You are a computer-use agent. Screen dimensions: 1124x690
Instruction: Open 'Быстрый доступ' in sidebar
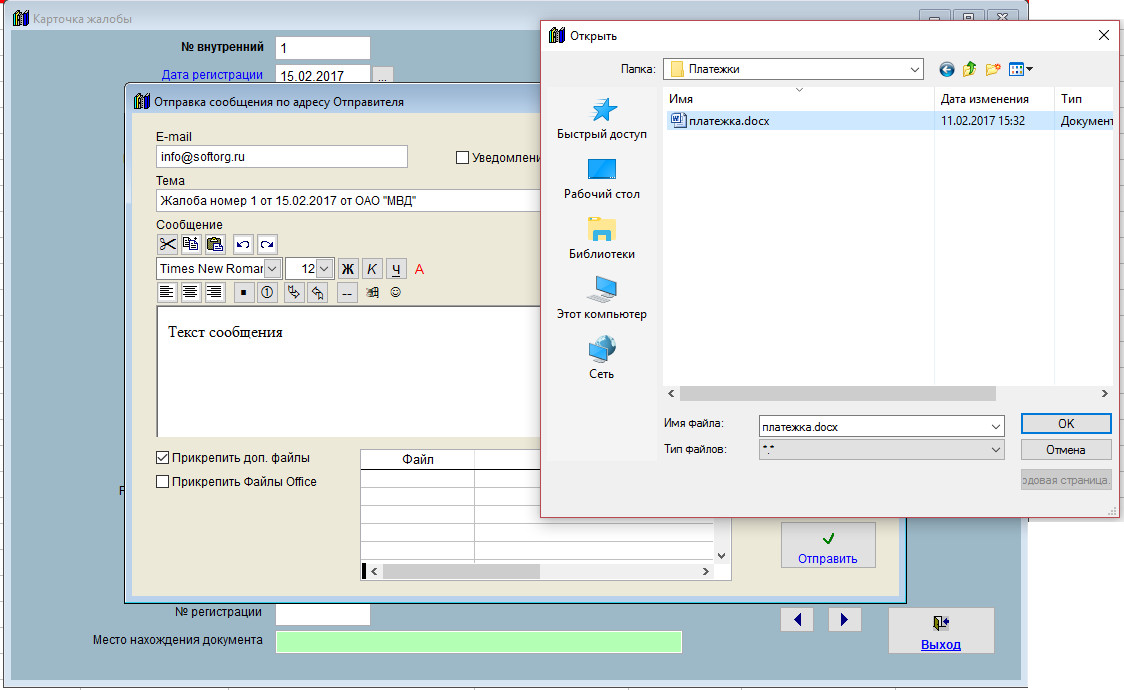pos(601,119)
